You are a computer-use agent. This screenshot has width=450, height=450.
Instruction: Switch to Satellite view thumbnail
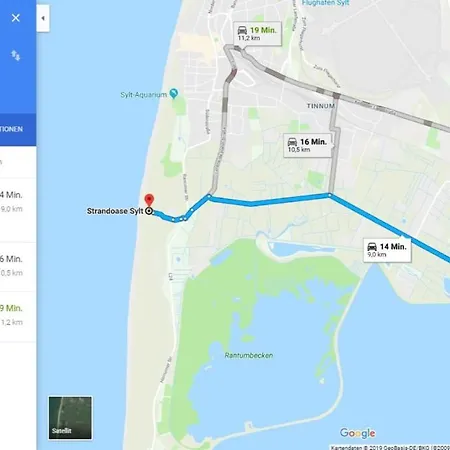click(70, 418)
